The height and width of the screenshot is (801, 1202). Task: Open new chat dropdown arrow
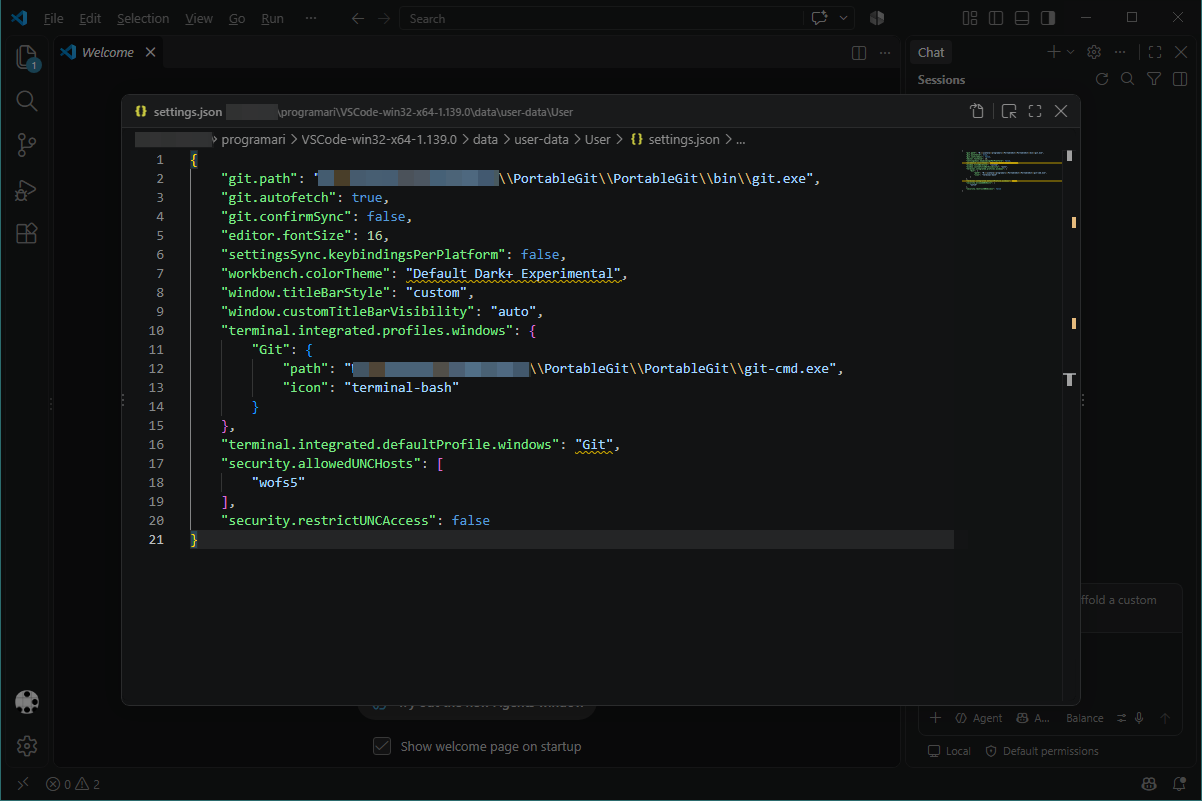1070,52
